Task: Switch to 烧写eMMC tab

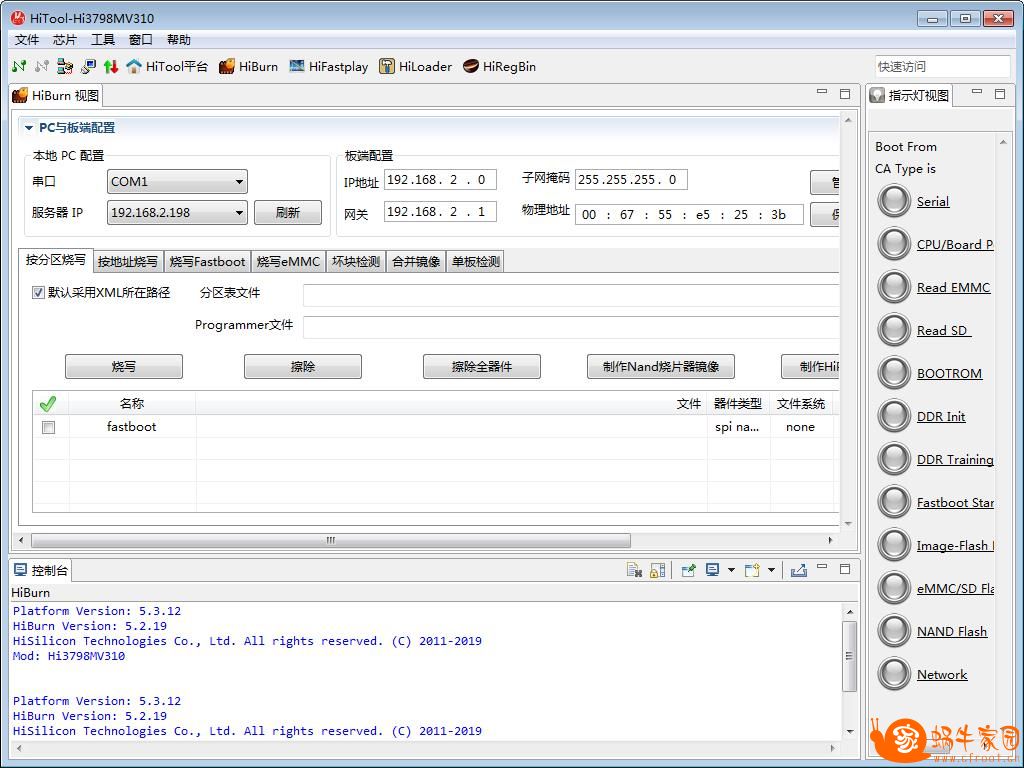Action: point(288,262)
